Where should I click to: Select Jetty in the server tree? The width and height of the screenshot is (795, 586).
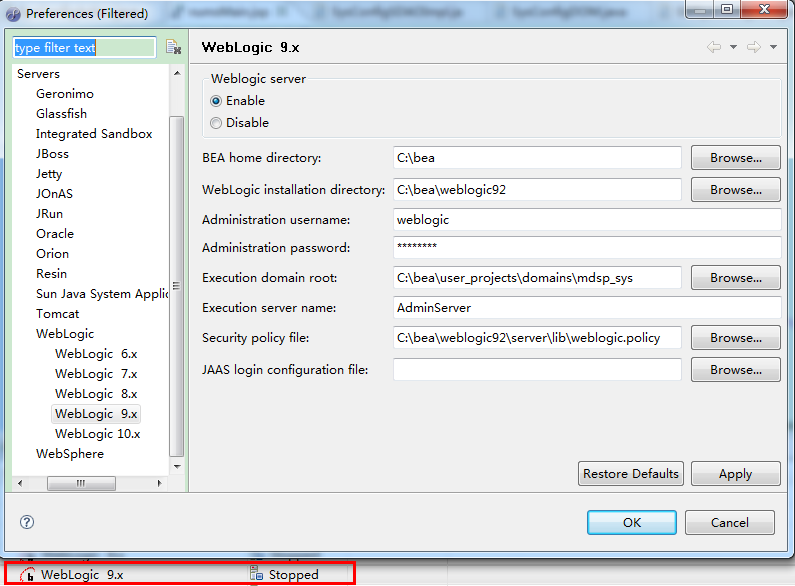click(49, 174)
